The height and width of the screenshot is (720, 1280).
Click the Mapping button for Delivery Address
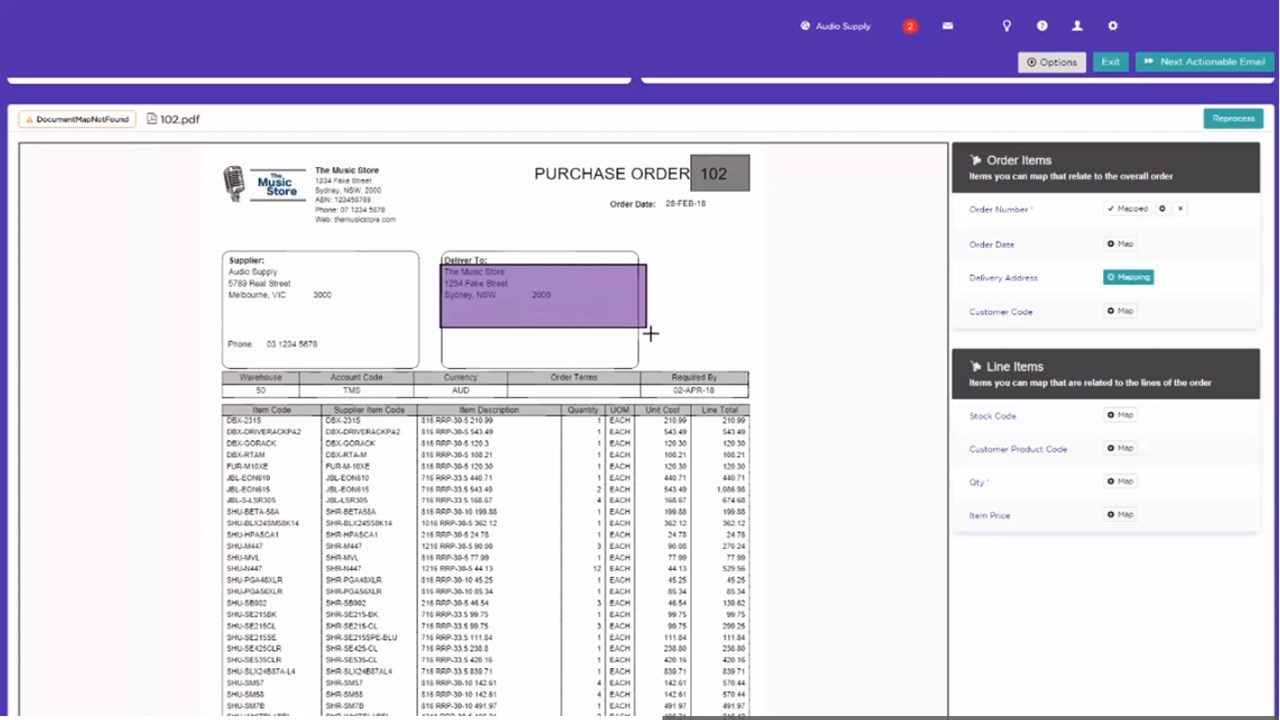click(x=1128, y=277)
